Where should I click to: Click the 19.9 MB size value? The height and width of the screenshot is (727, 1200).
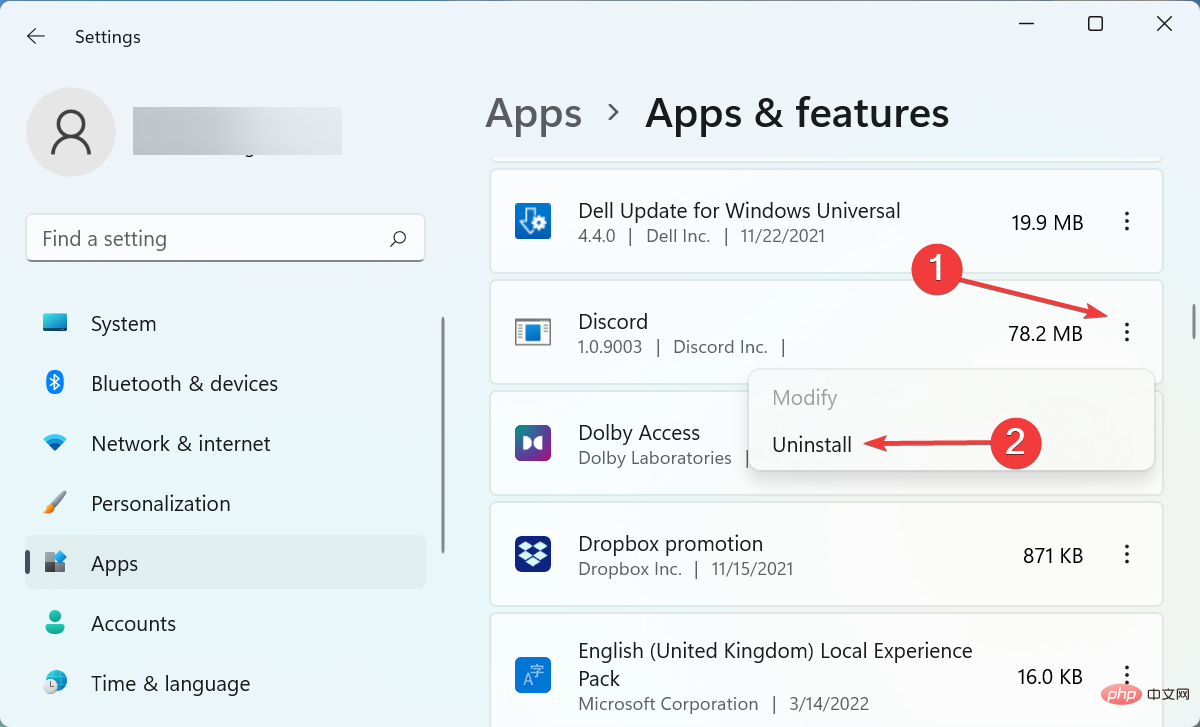point(1047,222)
